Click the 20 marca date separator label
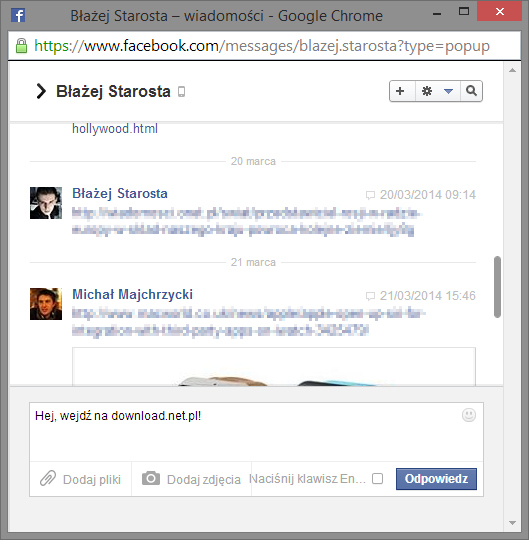 click(x=253, y=161)
